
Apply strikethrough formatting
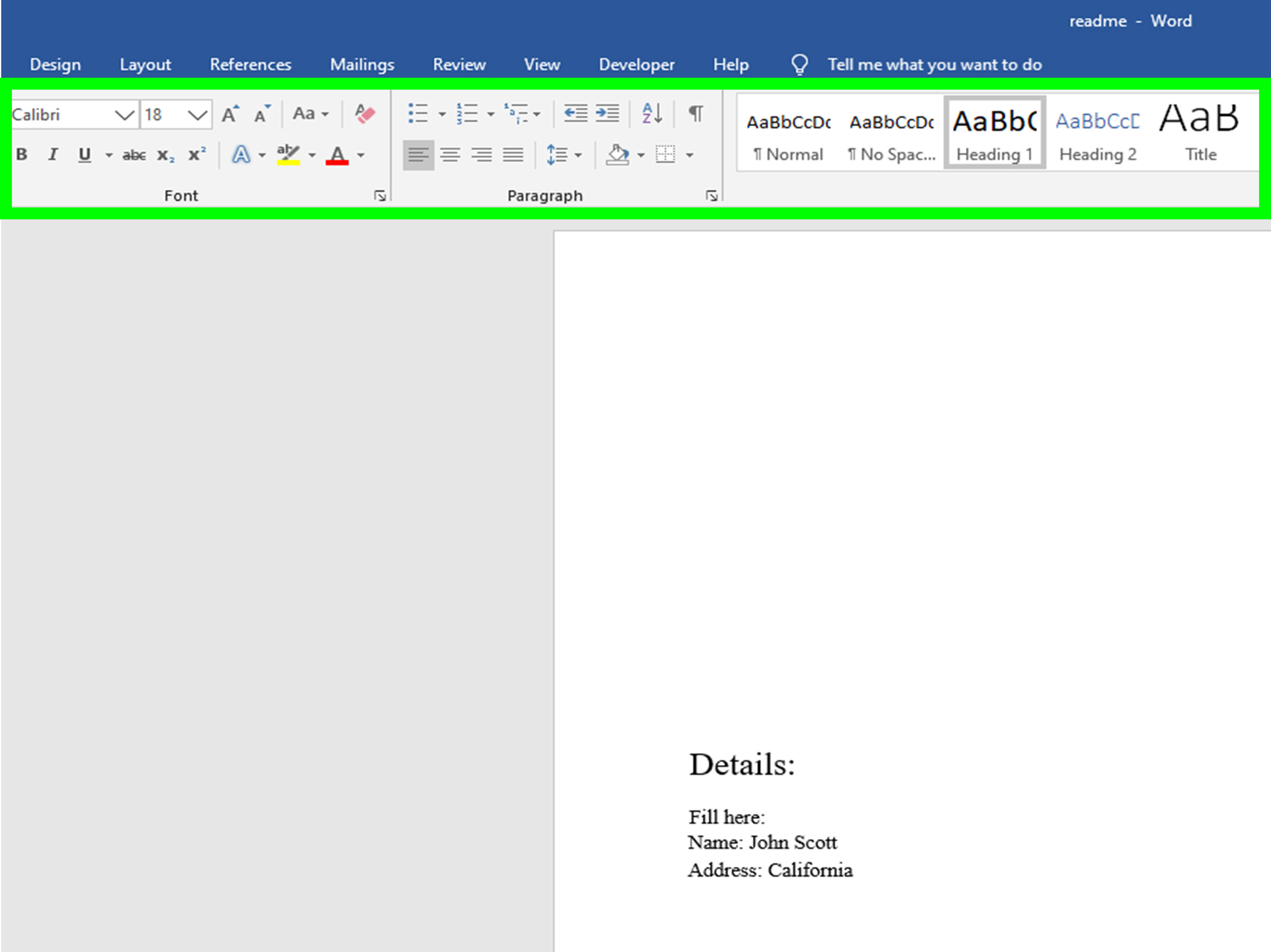pyautogui.click(x=134, y=155)
